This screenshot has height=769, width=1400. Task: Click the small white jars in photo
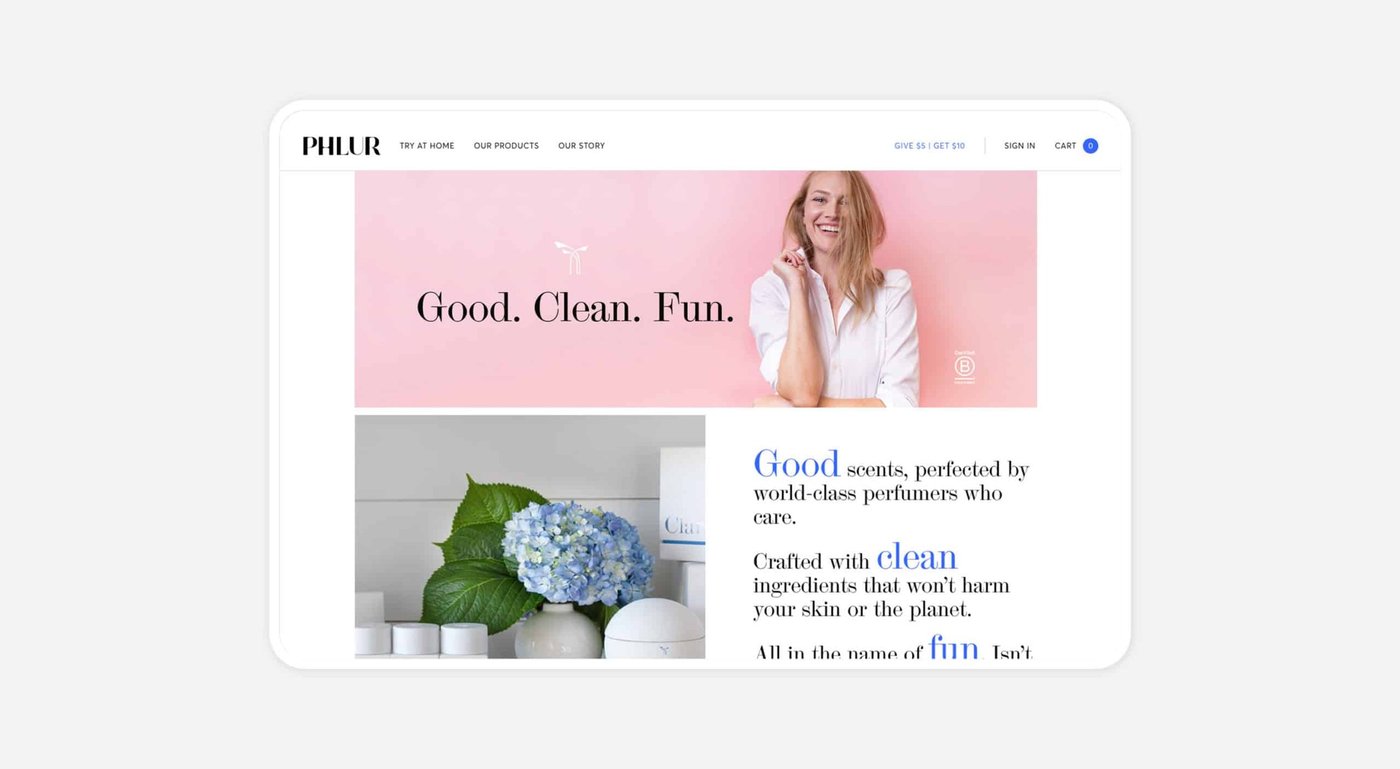(421, 638)
